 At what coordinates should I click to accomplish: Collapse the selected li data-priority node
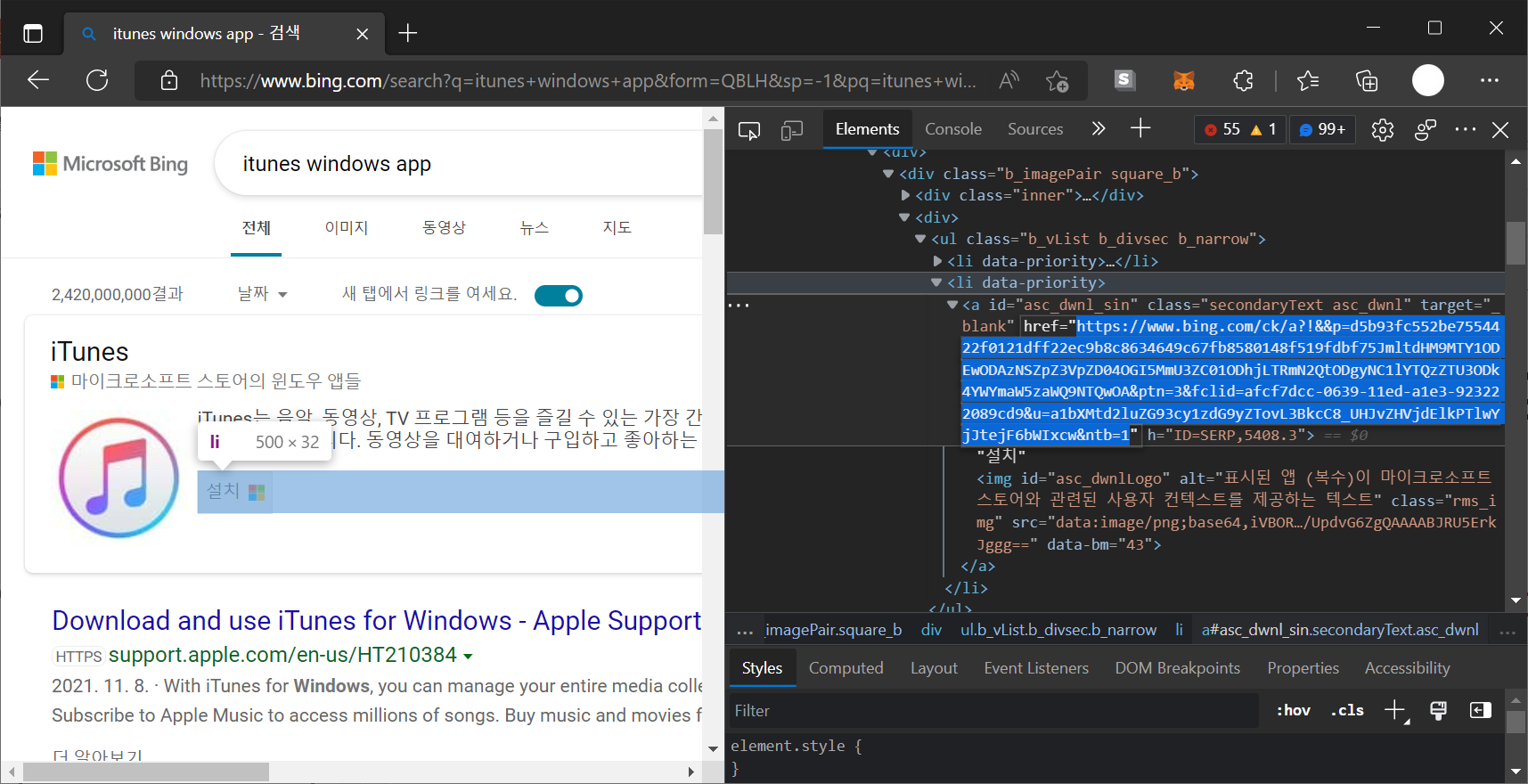coord(936,282)
